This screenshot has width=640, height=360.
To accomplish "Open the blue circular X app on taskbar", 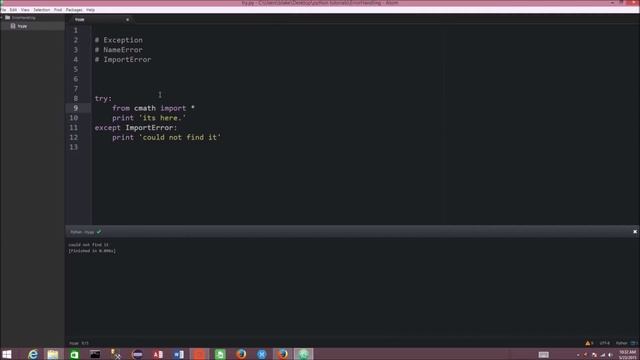I will [262, 354].
